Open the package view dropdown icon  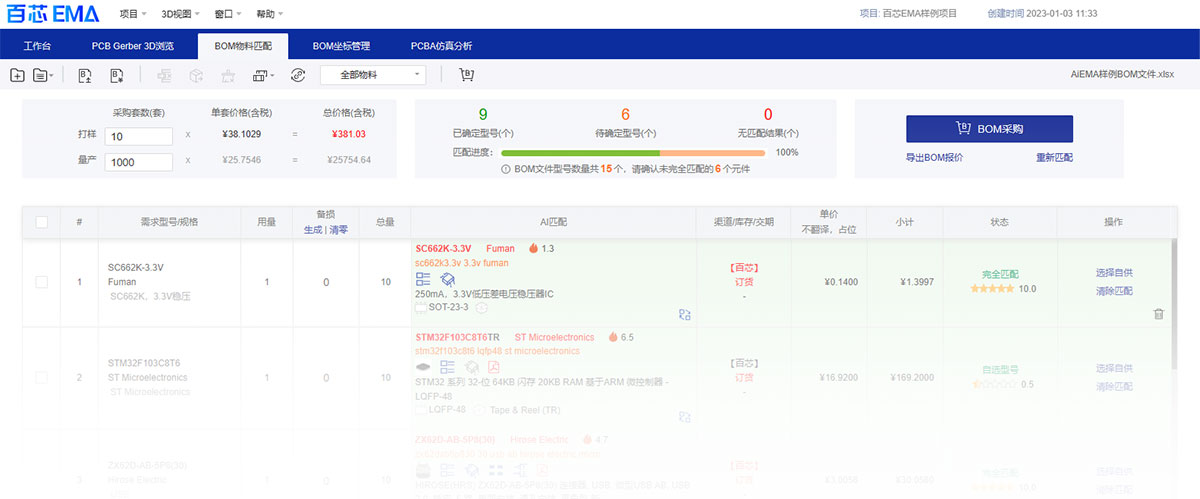263,75
